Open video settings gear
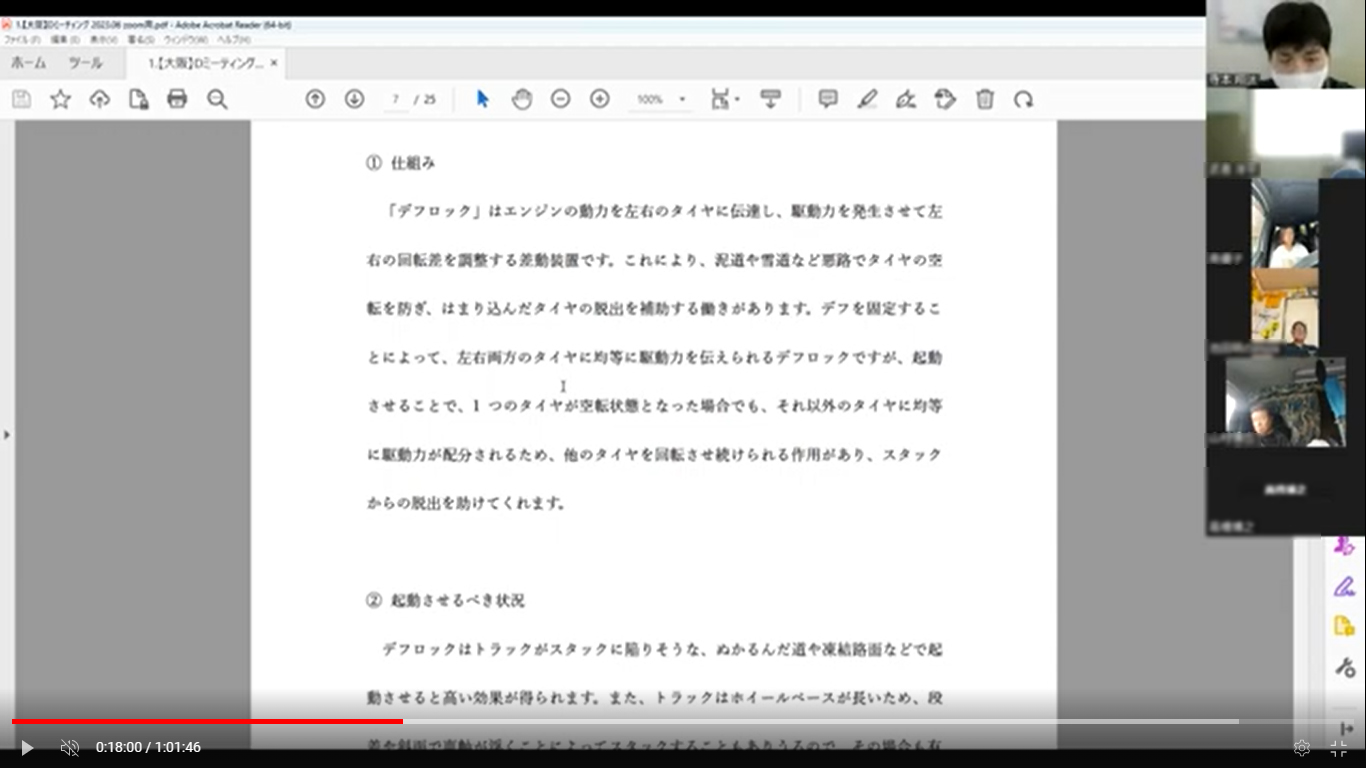 coord(1301,747)
